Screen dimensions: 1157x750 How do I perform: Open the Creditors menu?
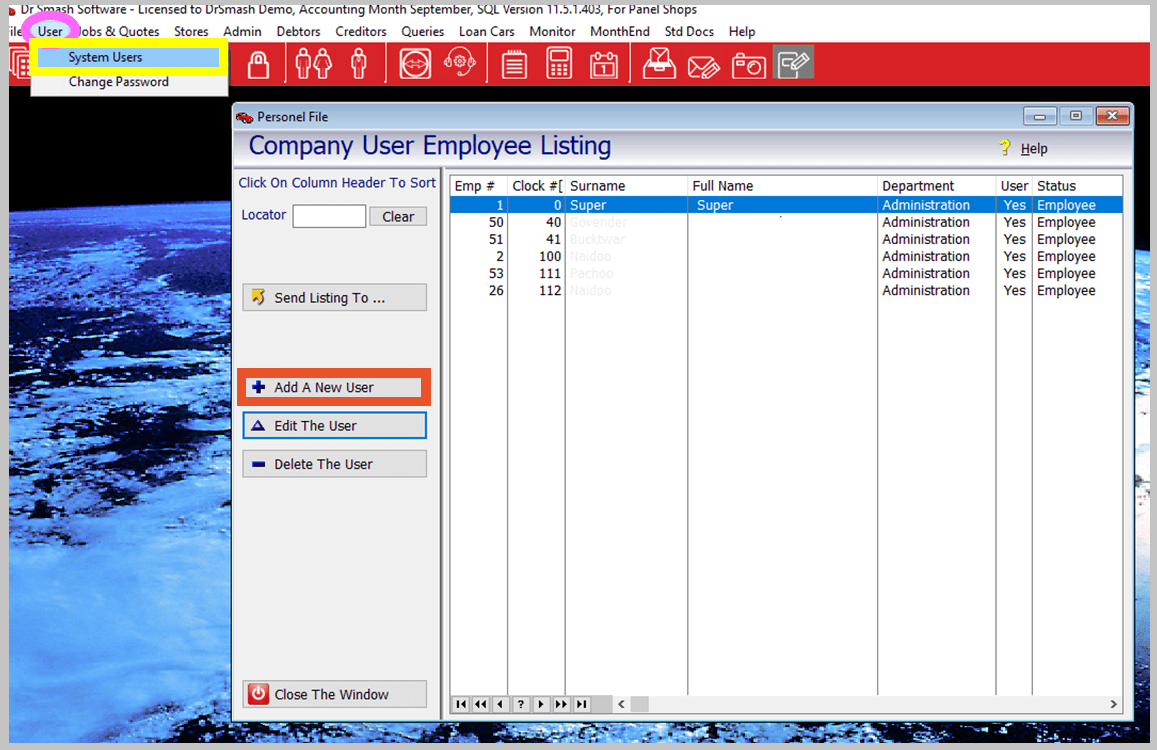coord(361,32)
